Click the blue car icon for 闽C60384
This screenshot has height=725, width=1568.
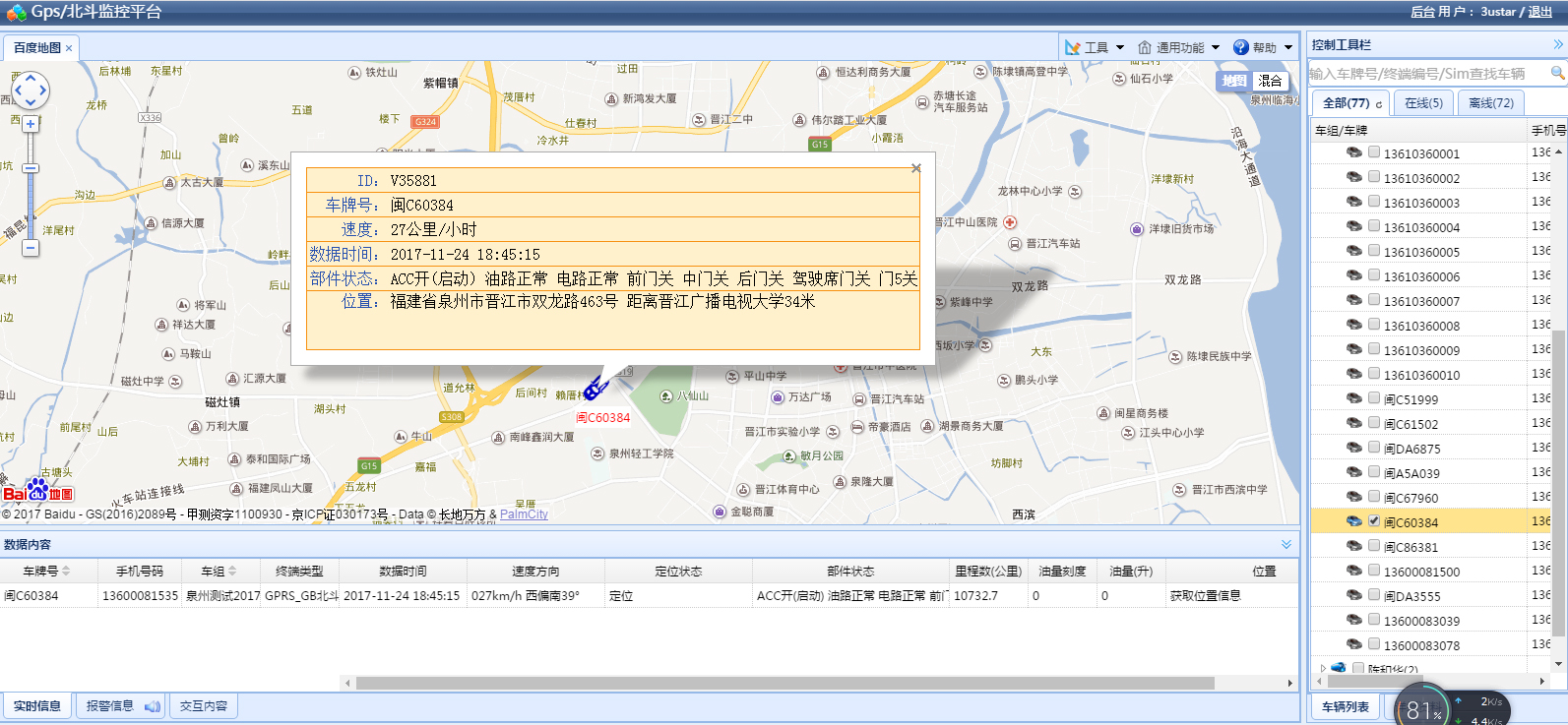point(1354,521)
